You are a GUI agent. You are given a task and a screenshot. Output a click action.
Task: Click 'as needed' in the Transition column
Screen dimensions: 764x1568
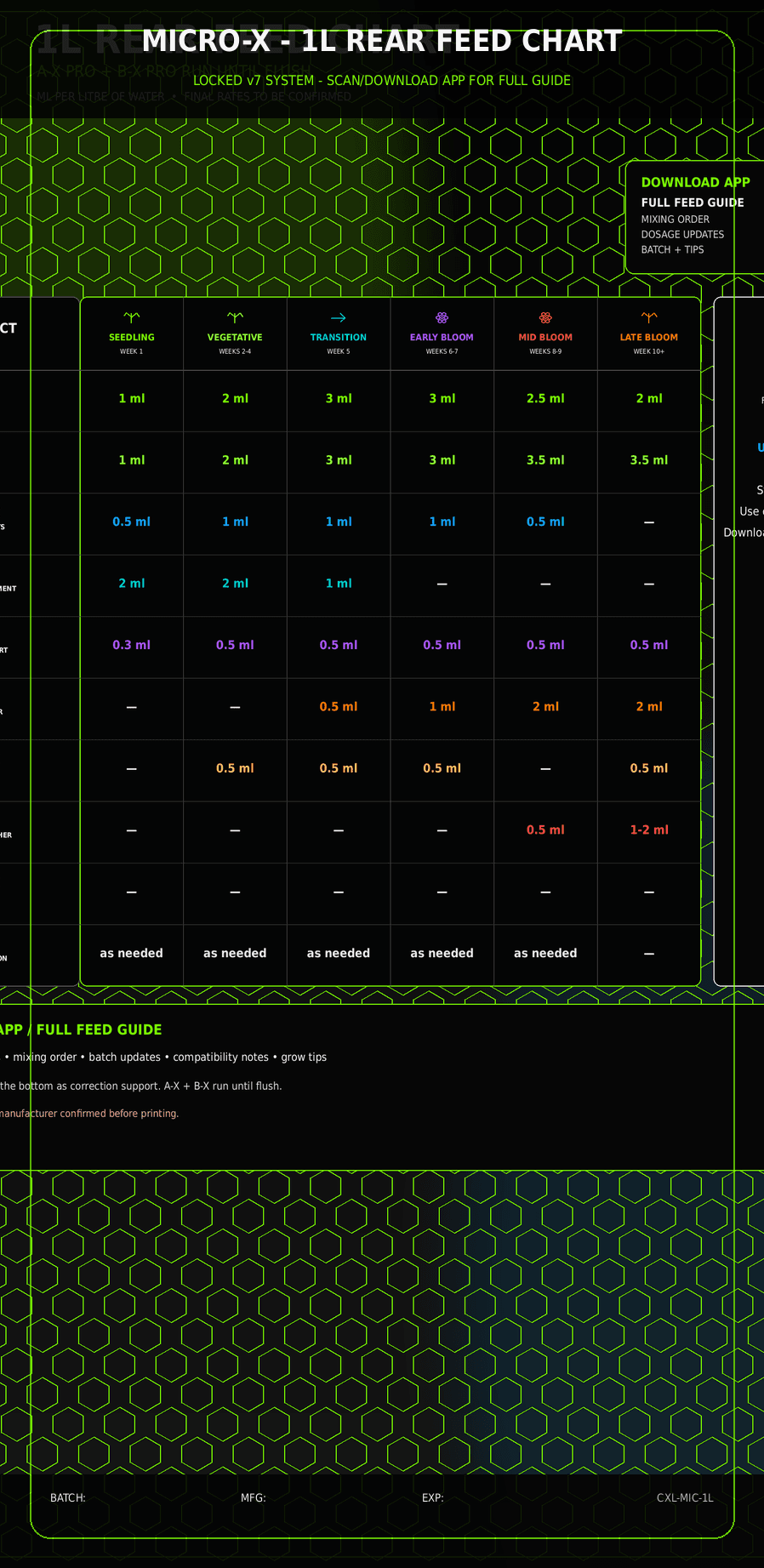click(x=339, y=954)
